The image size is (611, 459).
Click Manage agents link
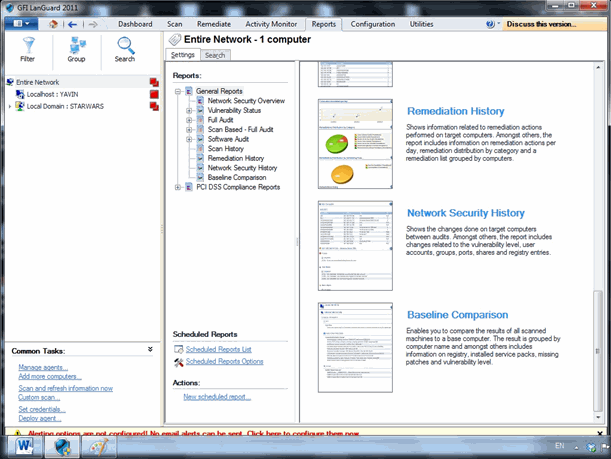click(x=43, y=367)
